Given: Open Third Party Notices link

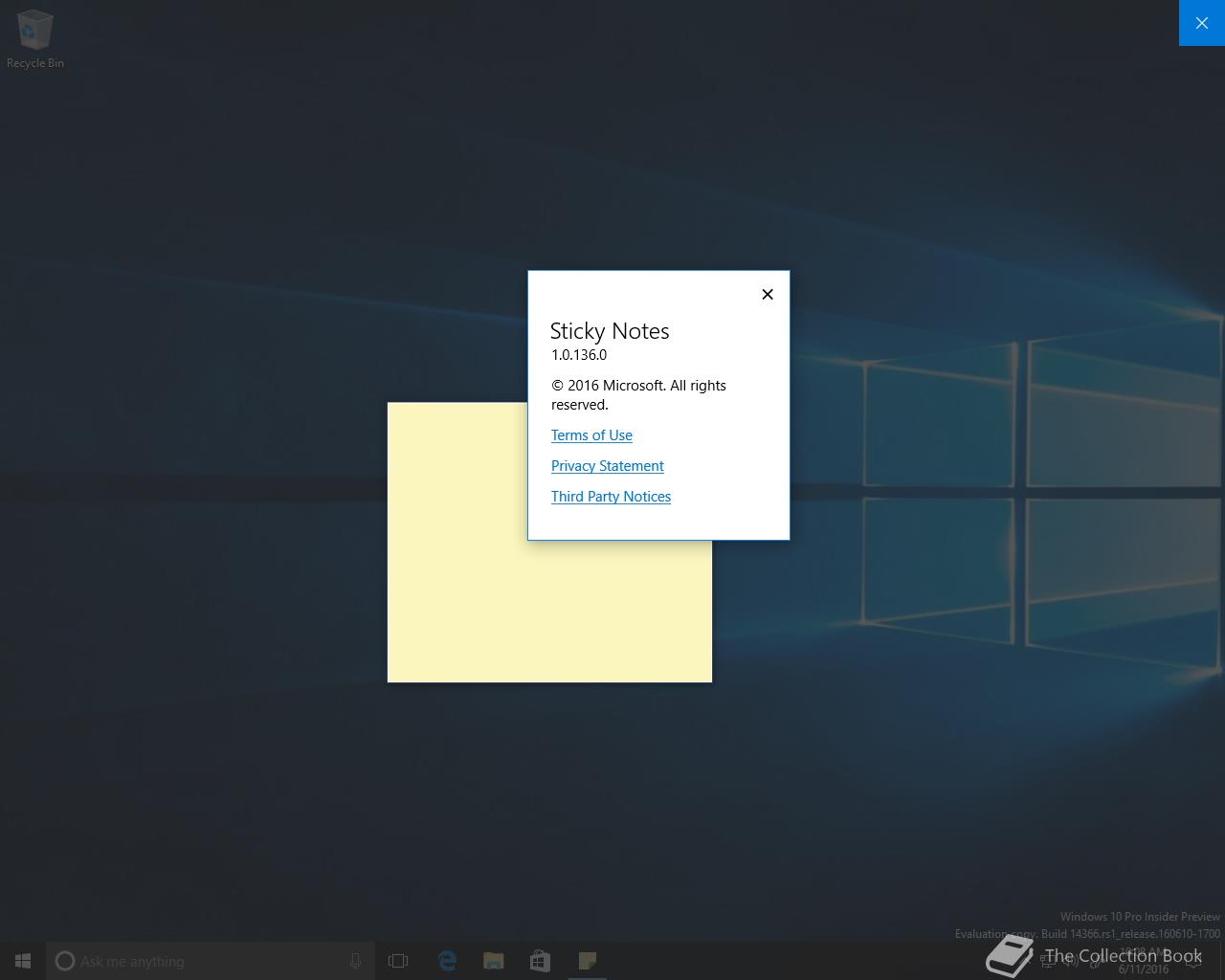Looking at the screenshot, I should [x=611, y=497].
